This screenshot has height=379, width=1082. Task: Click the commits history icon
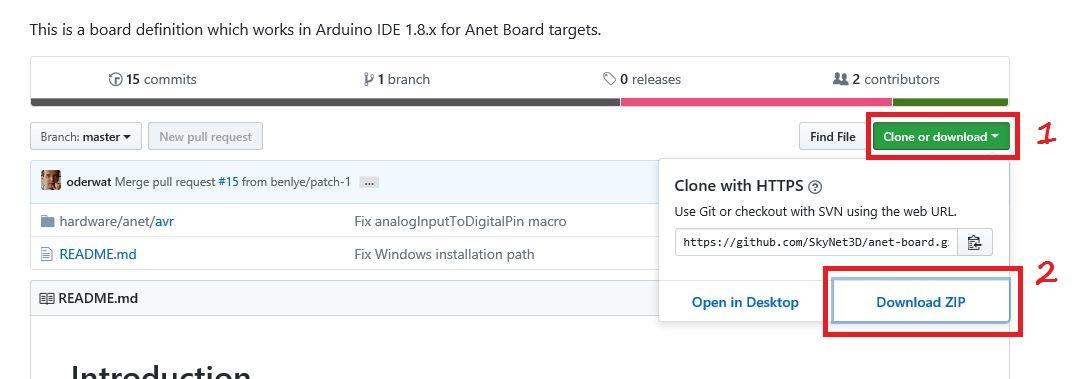[x=115, y=79]
